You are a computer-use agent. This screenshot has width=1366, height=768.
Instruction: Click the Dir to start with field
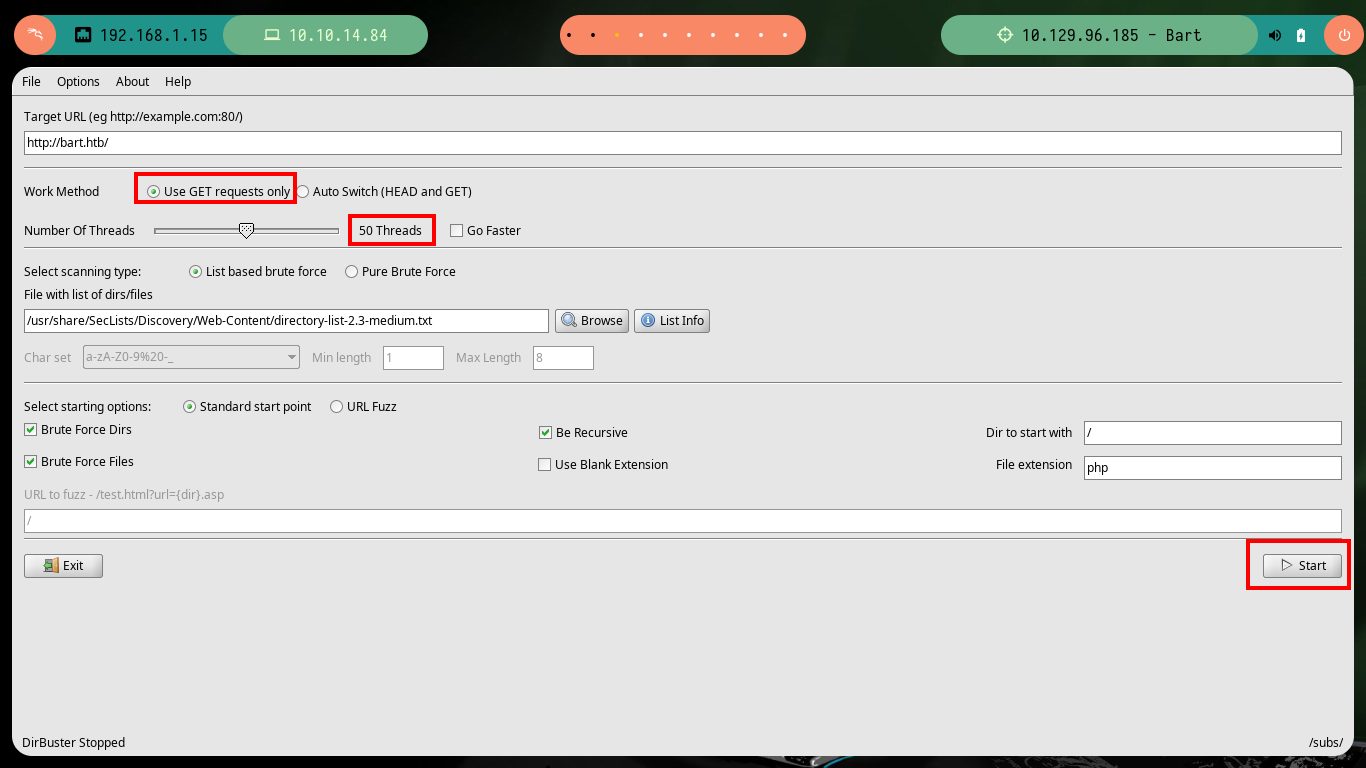pos(1212,432)
